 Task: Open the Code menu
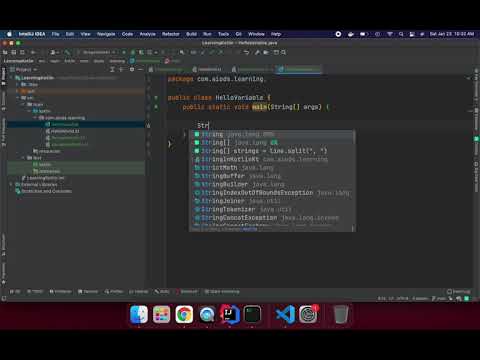click(x=127, y=34)
